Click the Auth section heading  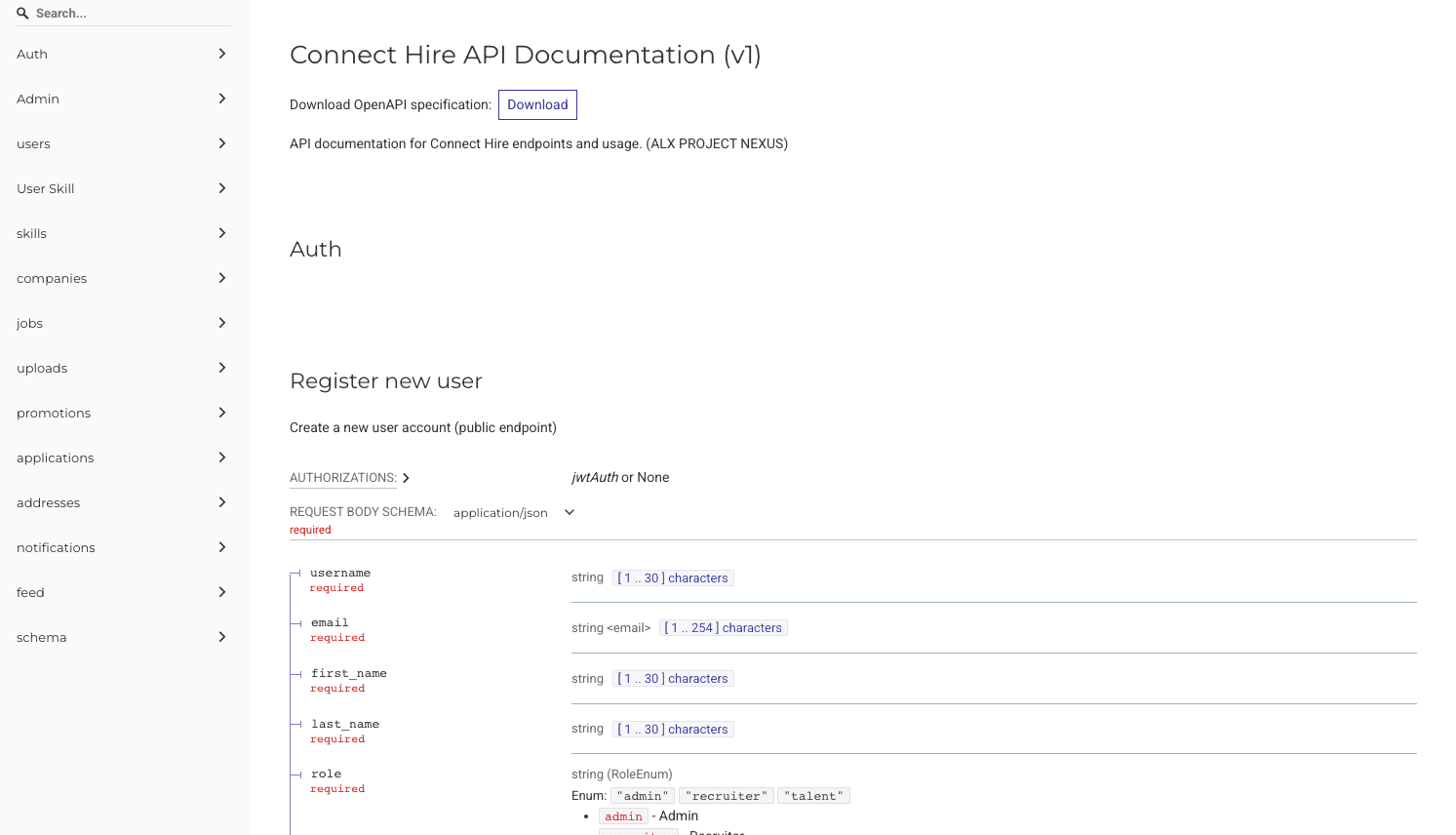point(316,250)
